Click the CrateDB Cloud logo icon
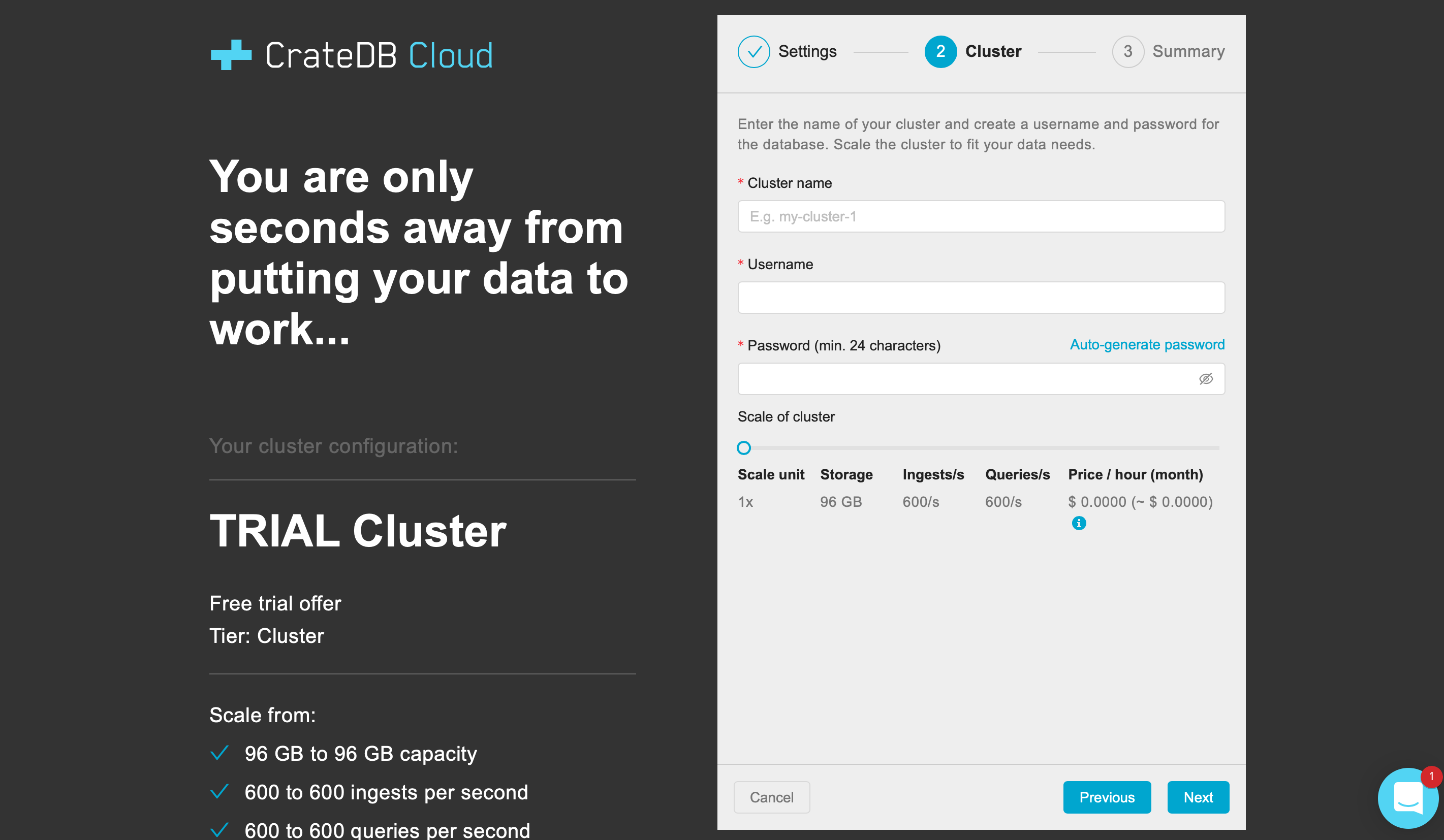 pos(231,55)
